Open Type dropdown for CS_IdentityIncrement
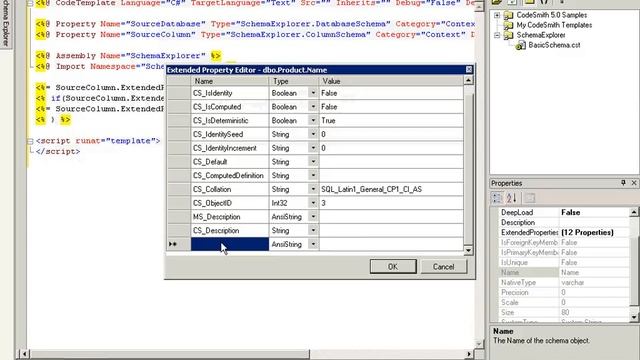Image resolution: width=640 pixels, height=360 pixels. 313,148
